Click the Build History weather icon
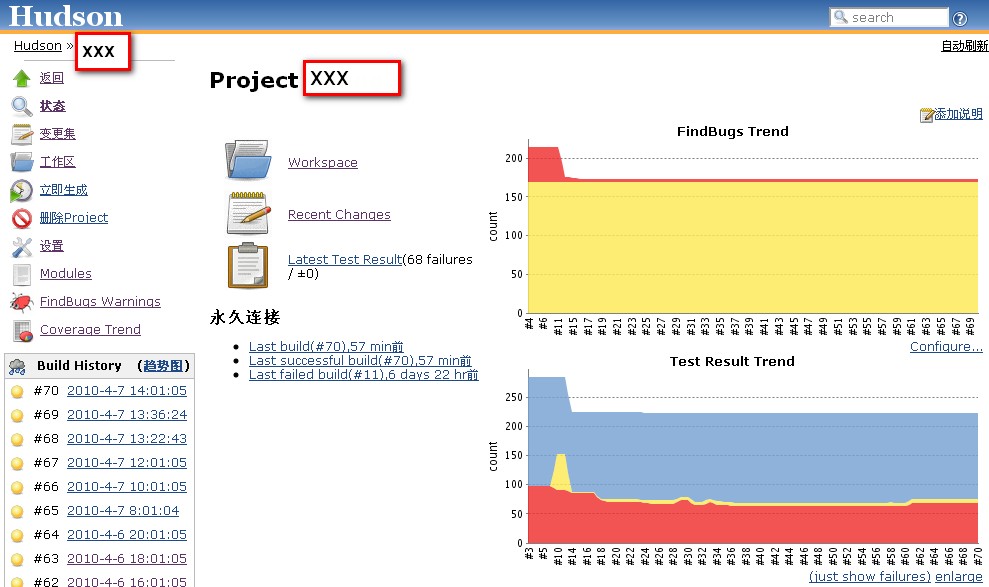This screenshot has height=587, width=989. [17, 366]
